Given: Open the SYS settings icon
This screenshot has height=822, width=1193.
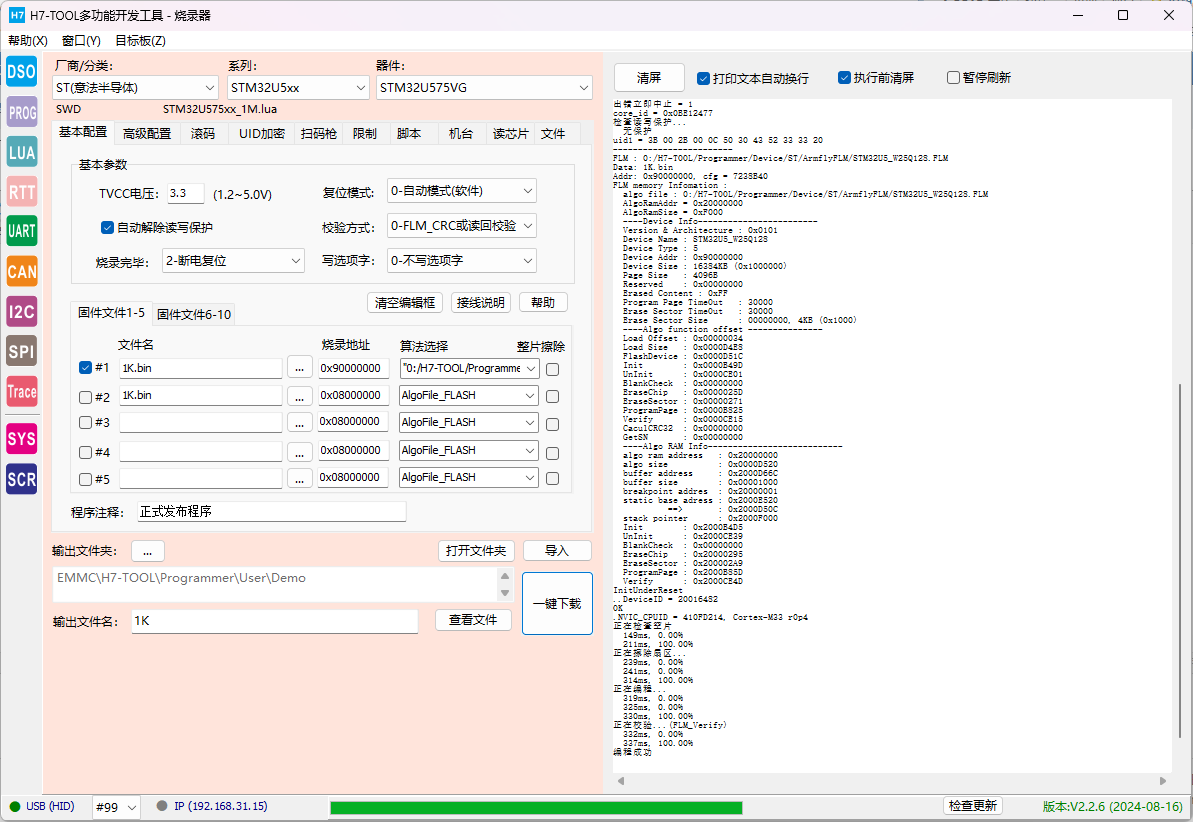Looking at the screenshot, I should click(21, 439).
